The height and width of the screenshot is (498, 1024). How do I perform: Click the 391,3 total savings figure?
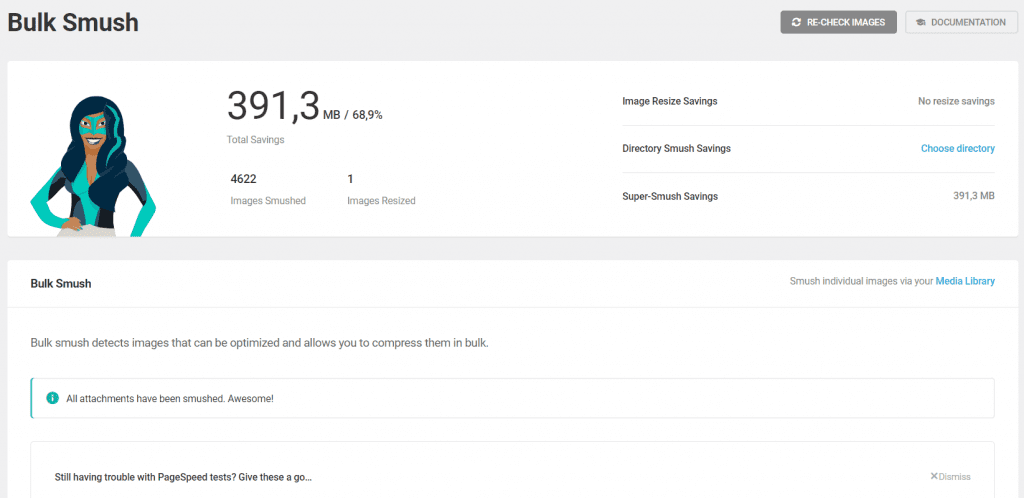[x=273, y=106]
